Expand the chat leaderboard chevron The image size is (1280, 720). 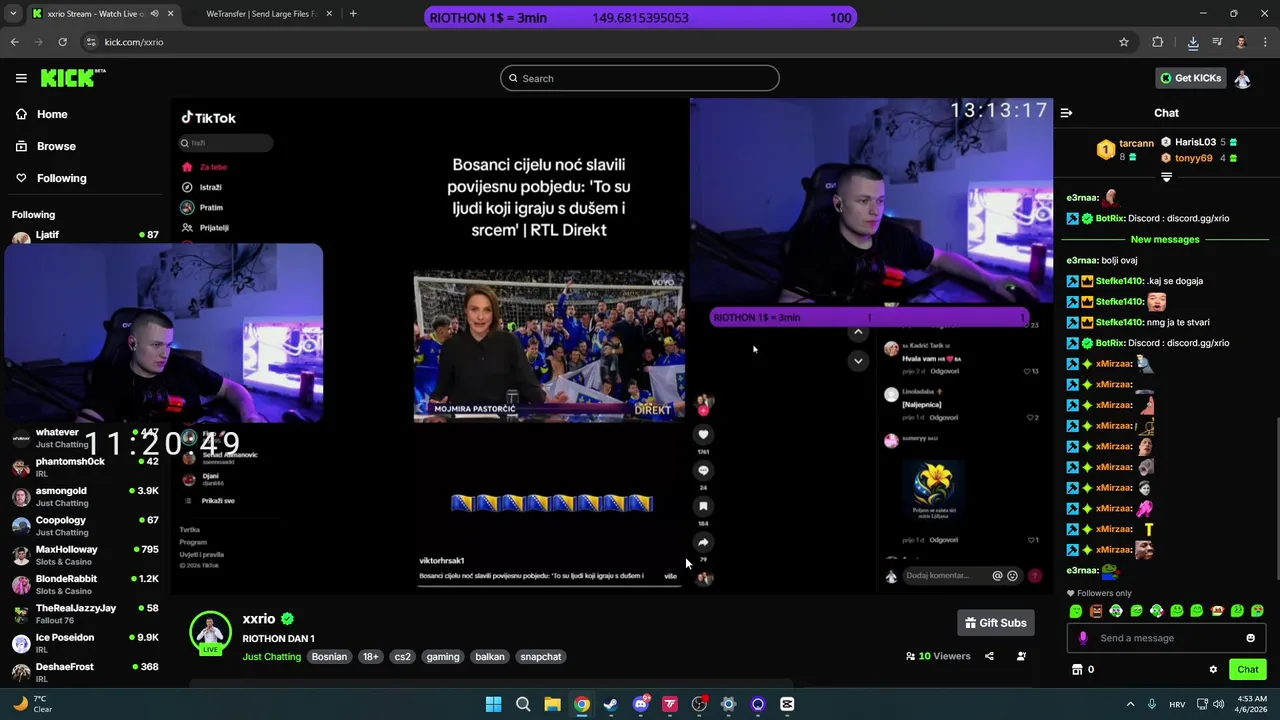click(x=1166, y=177)
